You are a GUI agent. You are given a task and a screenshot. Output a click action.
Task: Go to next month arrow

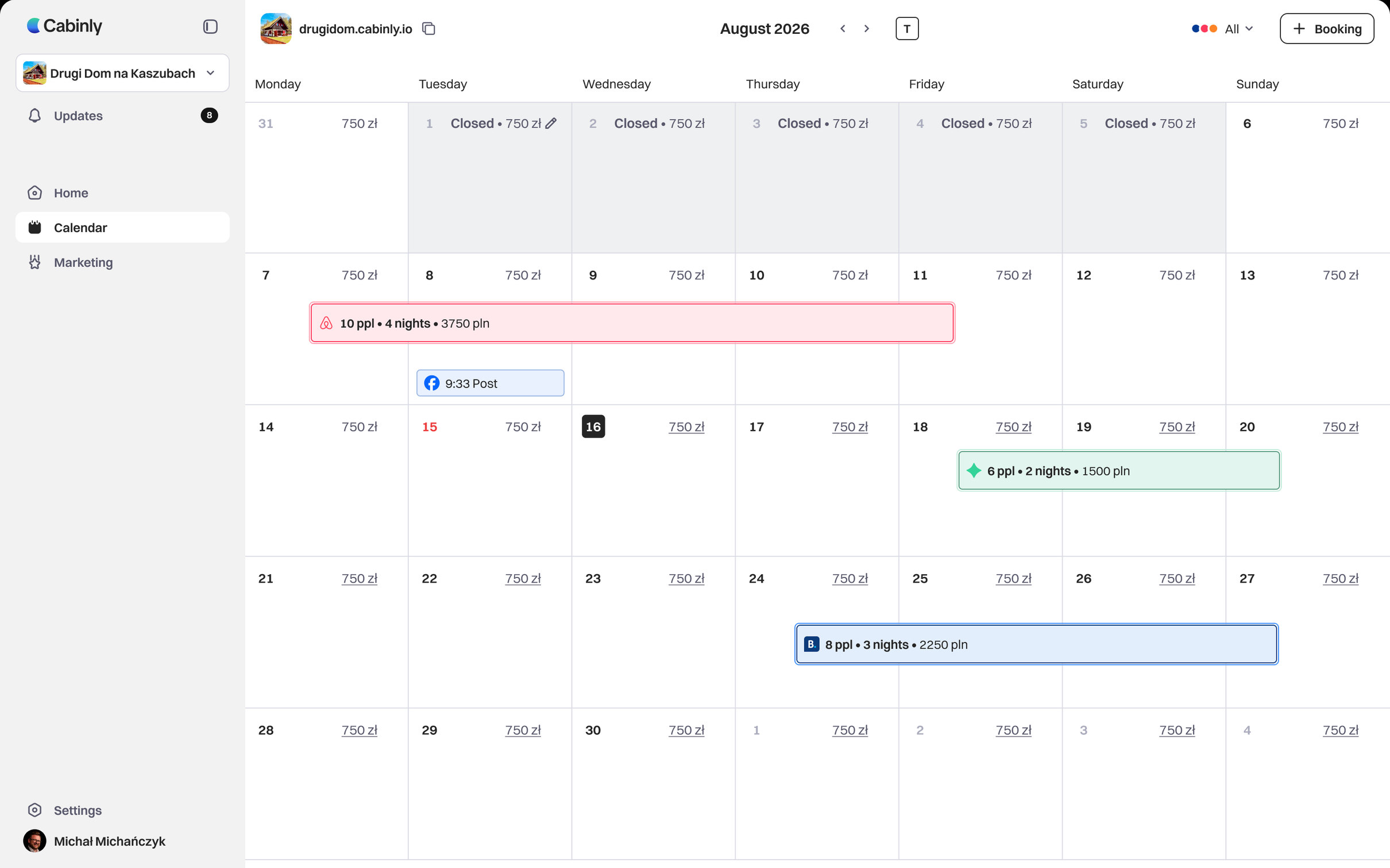click(866, 29)
